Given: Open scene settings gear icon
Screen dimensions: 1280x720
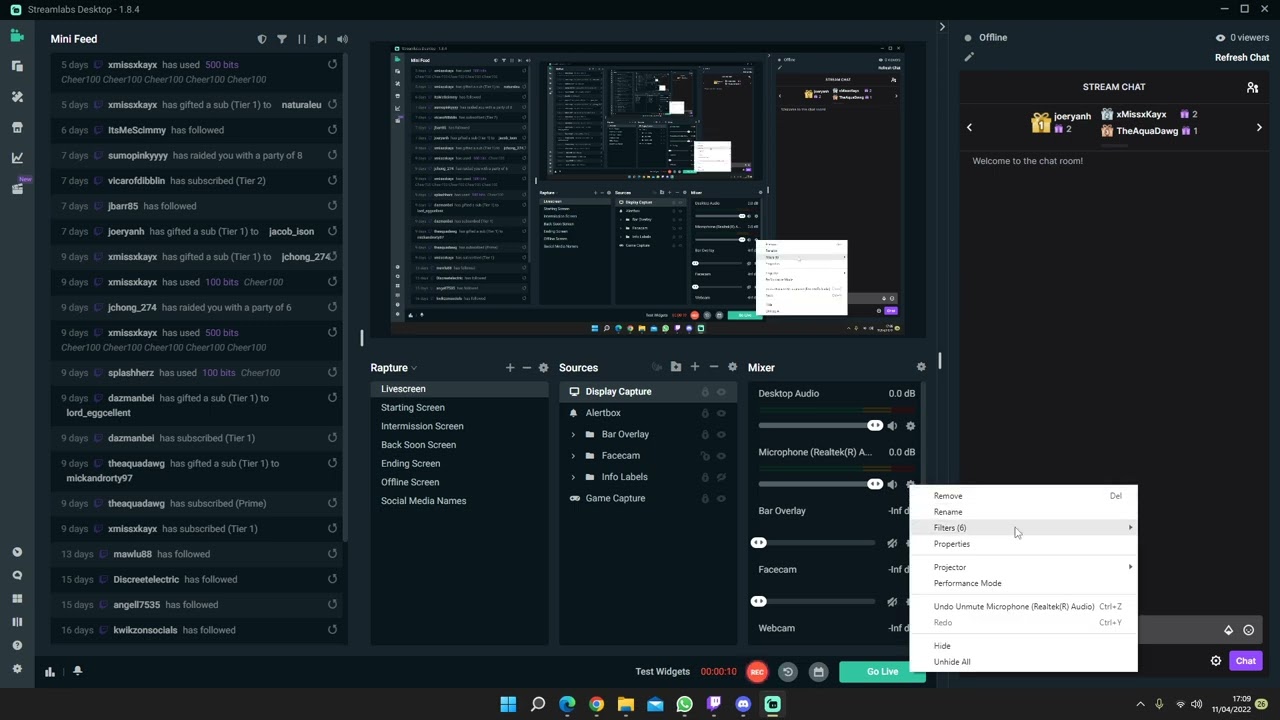Looking at the screenshot, I should (x=544, y=368).
